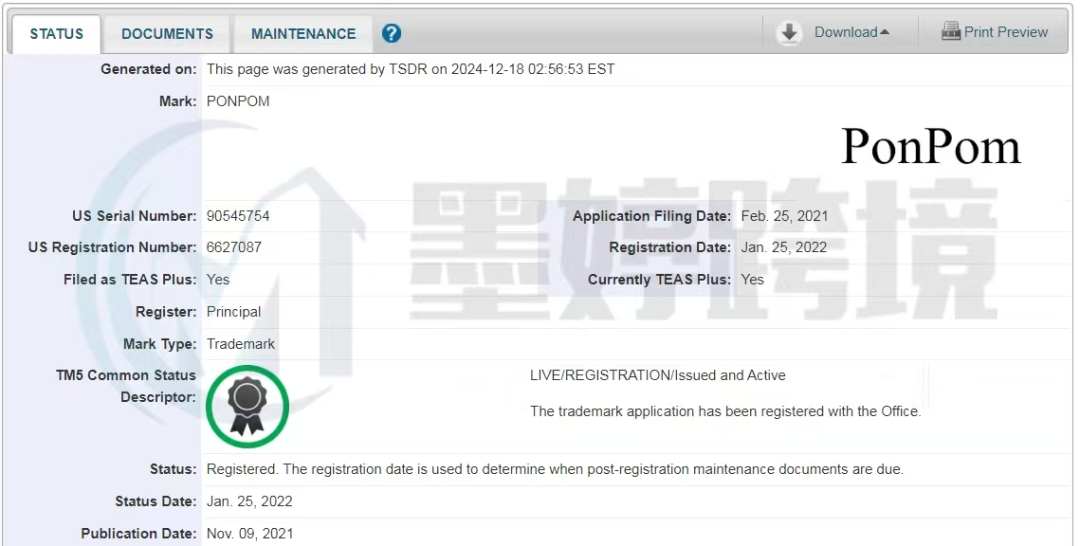This screenshot has height=546, width=1080.
Task: Click the Currently TEAS Plus Yes value
Action: tap(752, 280)
